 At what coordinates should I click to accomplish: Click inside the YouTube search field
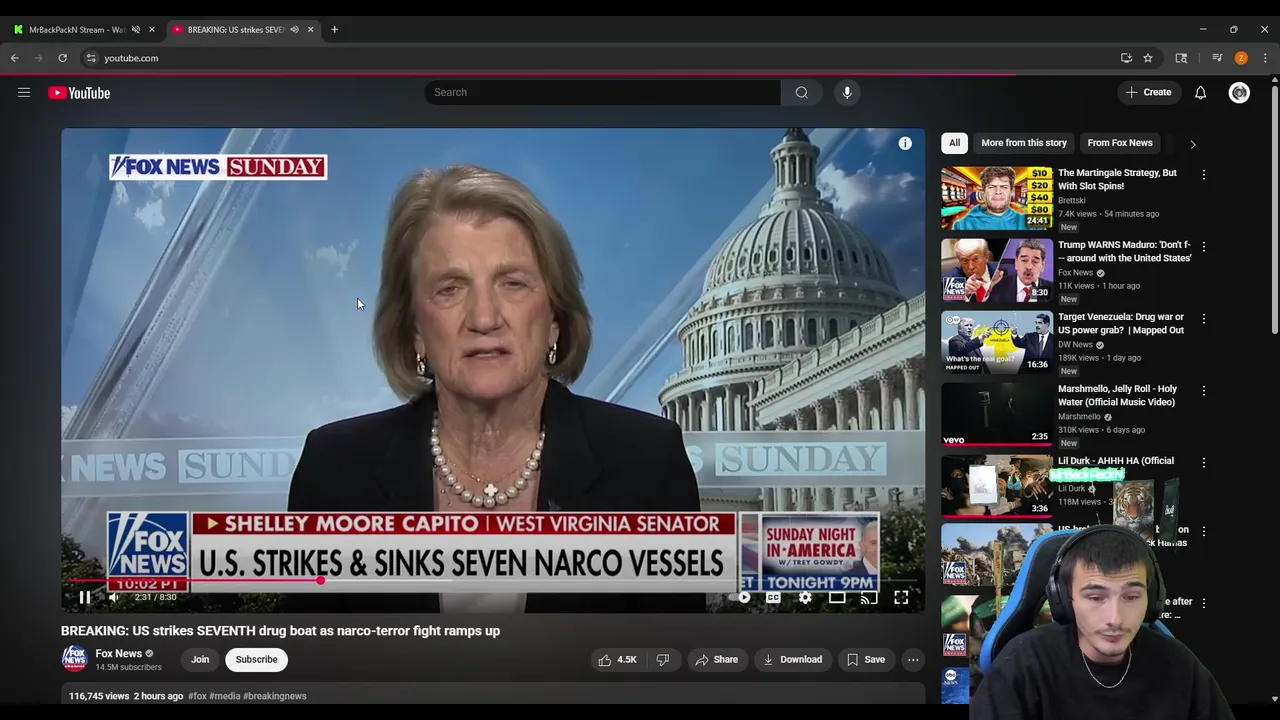tap(602, 93)
